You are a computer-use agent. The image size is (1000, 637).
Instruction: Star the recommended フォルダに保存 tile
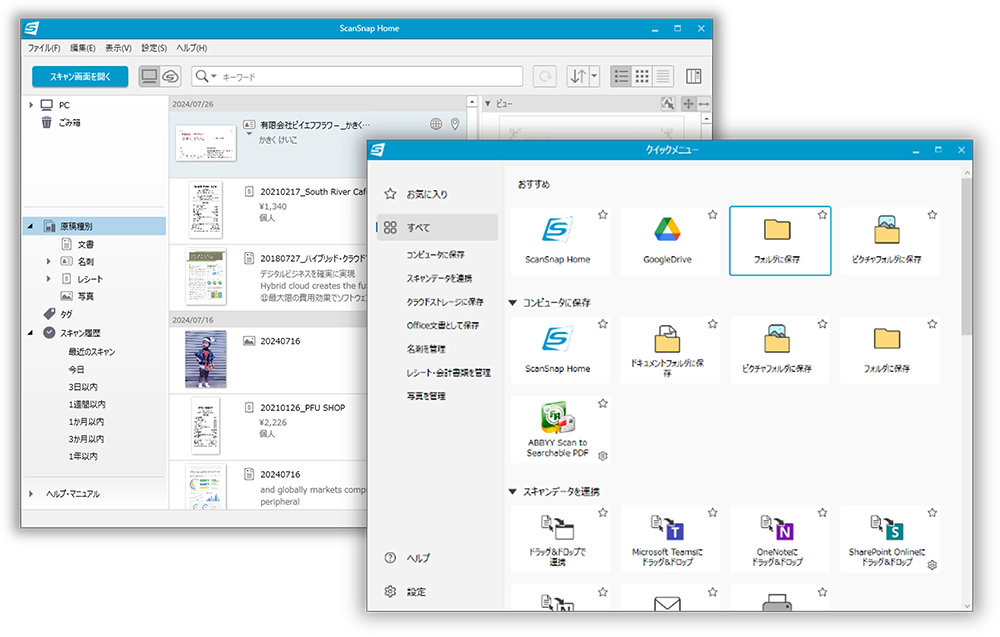[x=822, y=214]
